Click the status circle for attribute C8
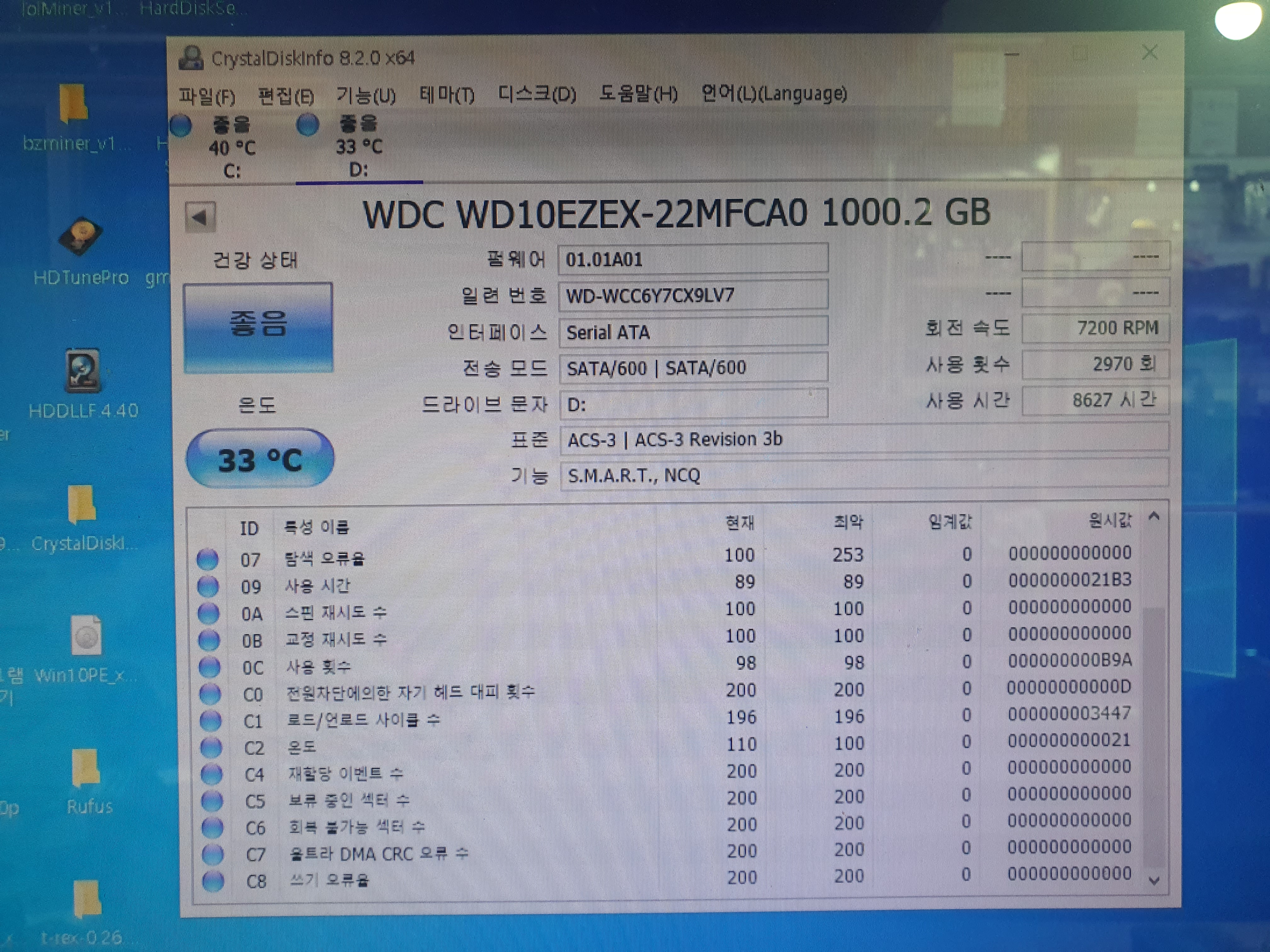 pyautogui.click(x=213, y=881)
